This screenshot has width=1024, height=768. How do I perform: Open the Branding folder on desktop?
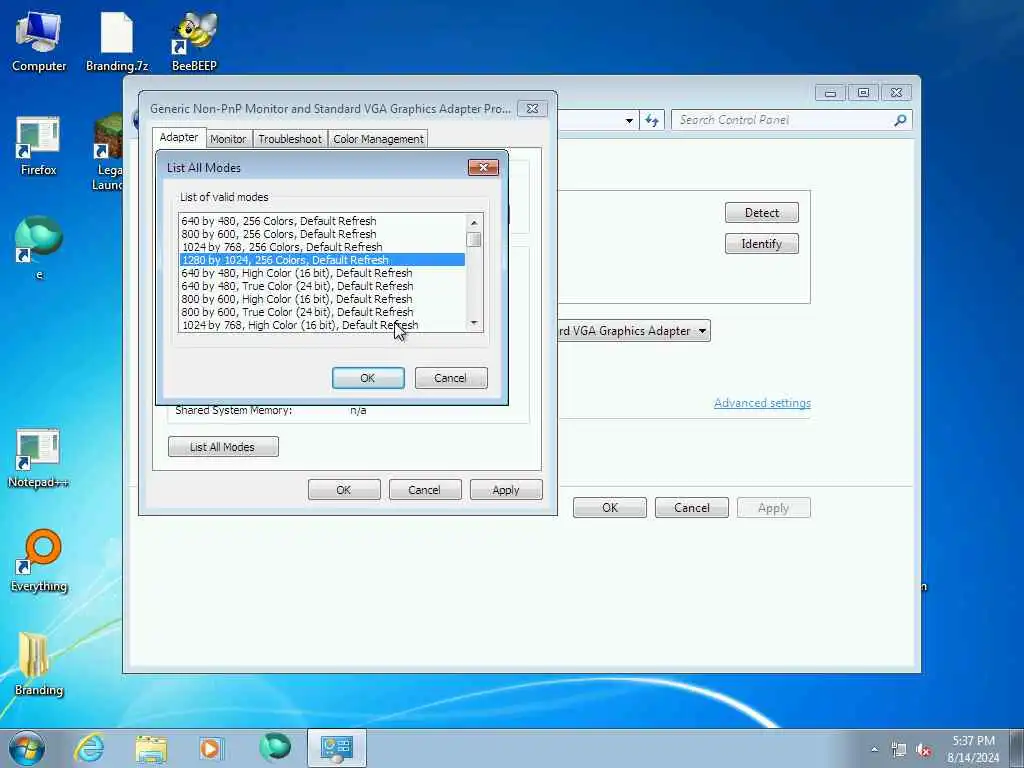pyautogui.click(x=39, y=664)
